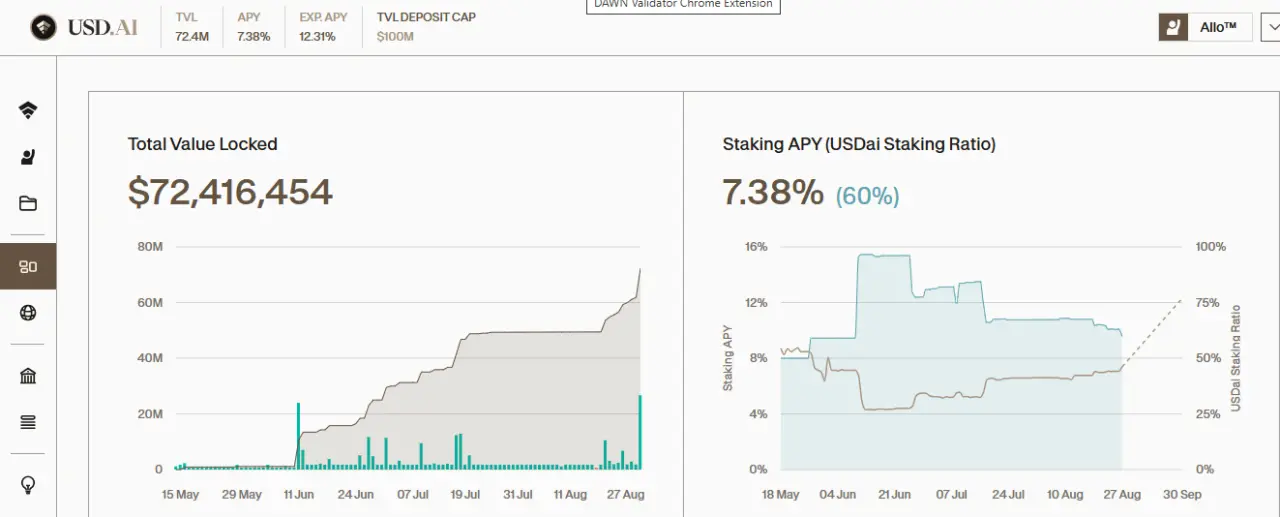Select the highlighted dashboard icon in the sidebar
Screen dimensions: 1280x517
point(28,266)
